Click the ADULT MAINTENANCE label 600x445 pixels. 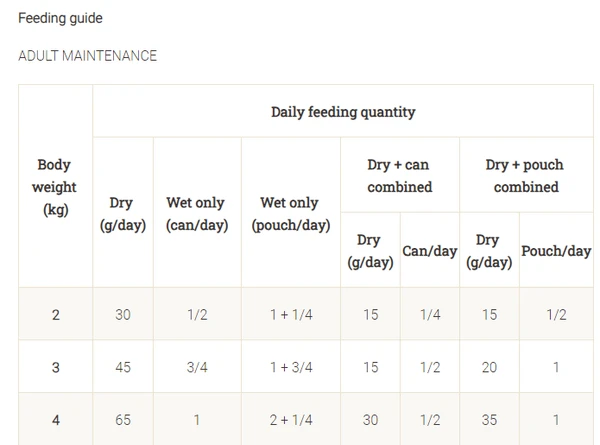point(87,56)
